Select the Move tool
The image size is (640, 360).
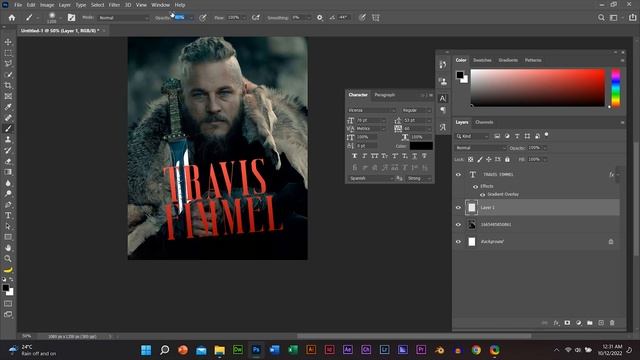(8, 42)
